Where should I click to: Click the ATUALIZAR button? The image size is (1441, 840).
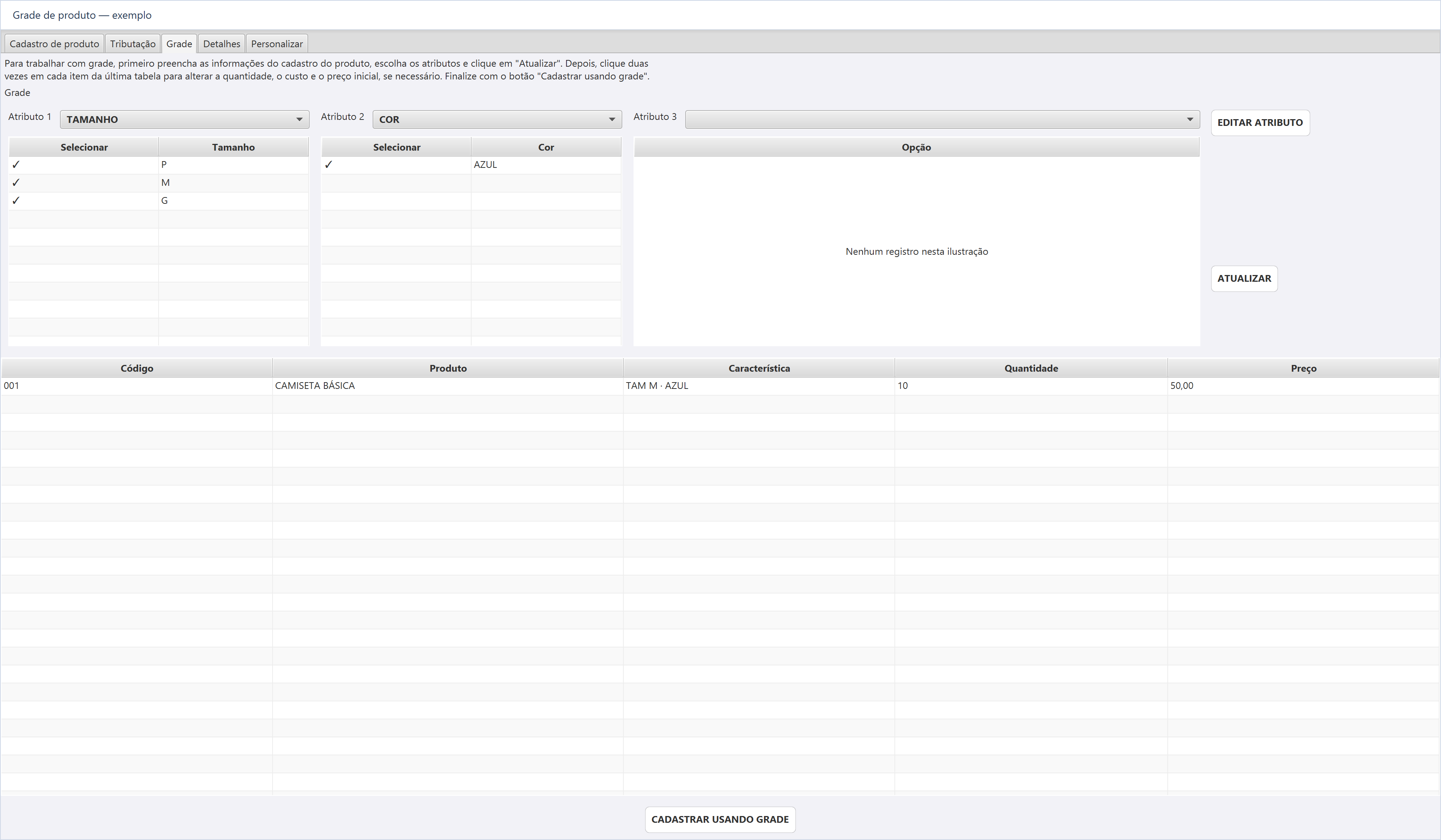click(1244, 279)
